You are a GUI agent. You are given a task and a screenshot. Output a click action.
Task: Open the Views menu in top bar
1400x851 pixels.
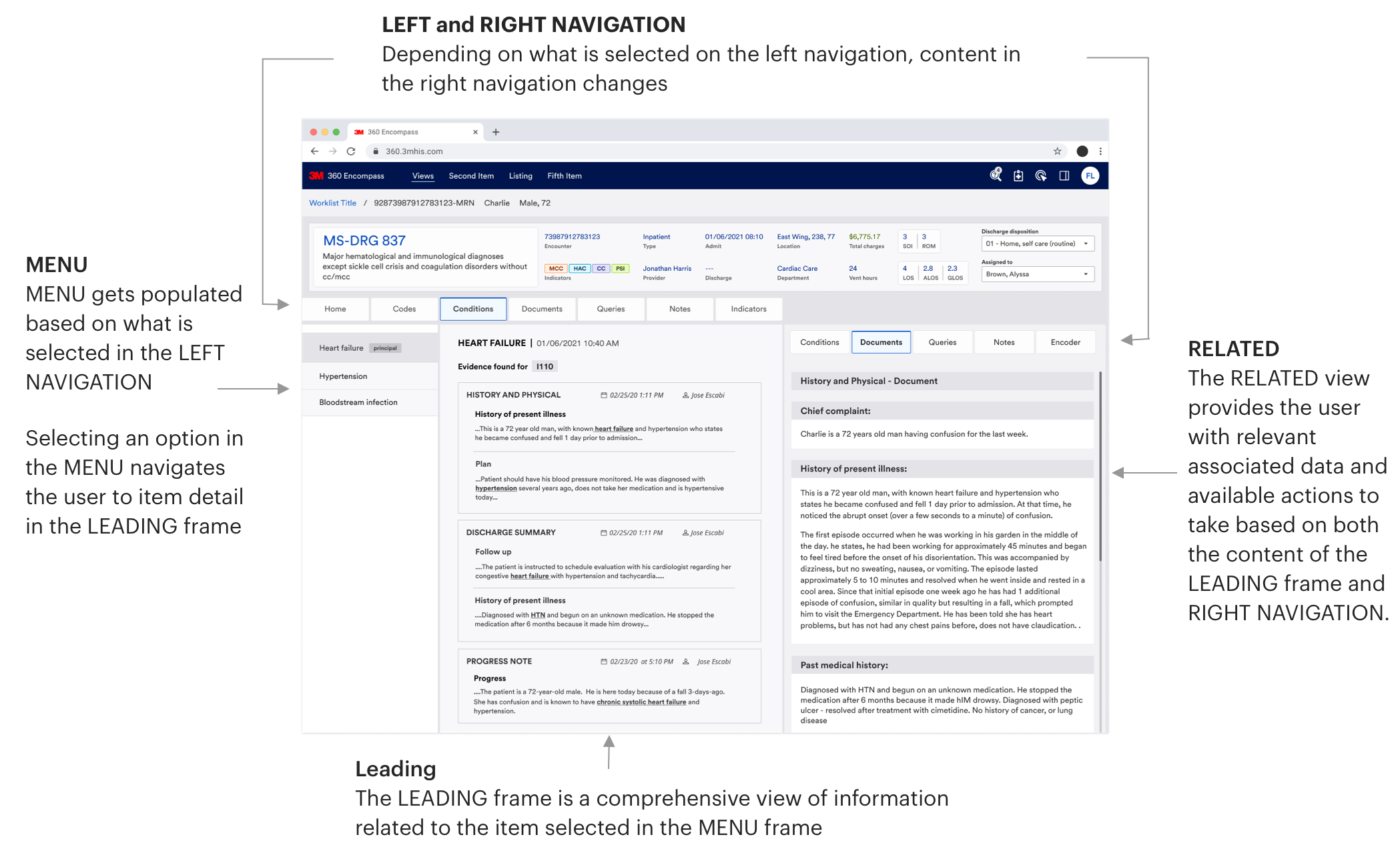click(423, 176)
